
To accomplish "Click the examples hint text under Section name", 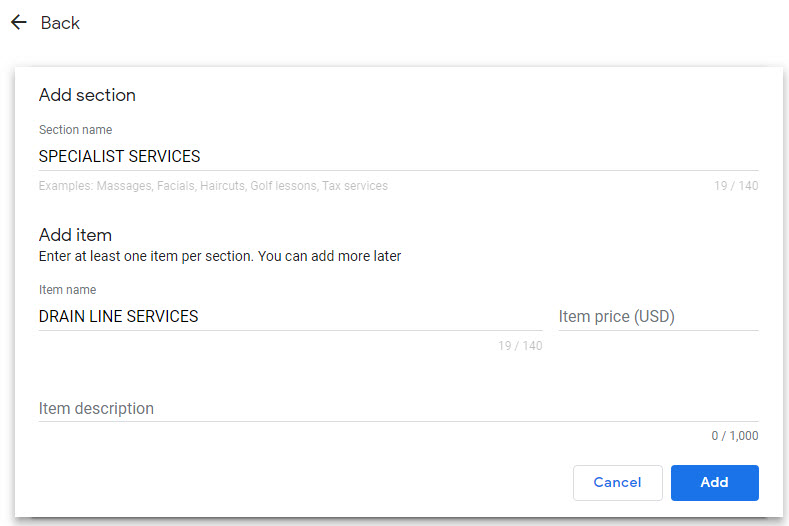I will [213, 186].
